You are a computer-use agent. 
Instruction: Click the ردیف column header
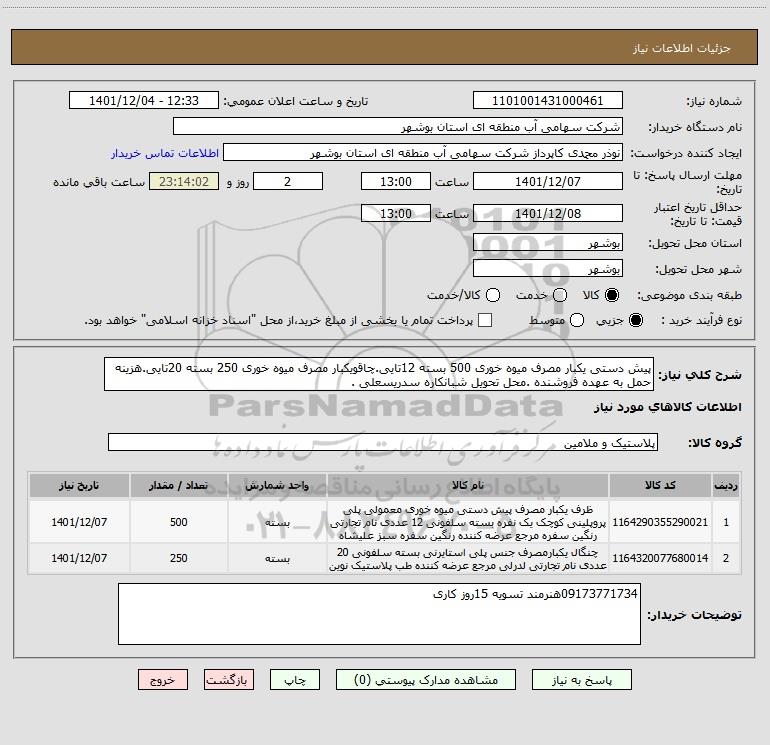[726, 485]
